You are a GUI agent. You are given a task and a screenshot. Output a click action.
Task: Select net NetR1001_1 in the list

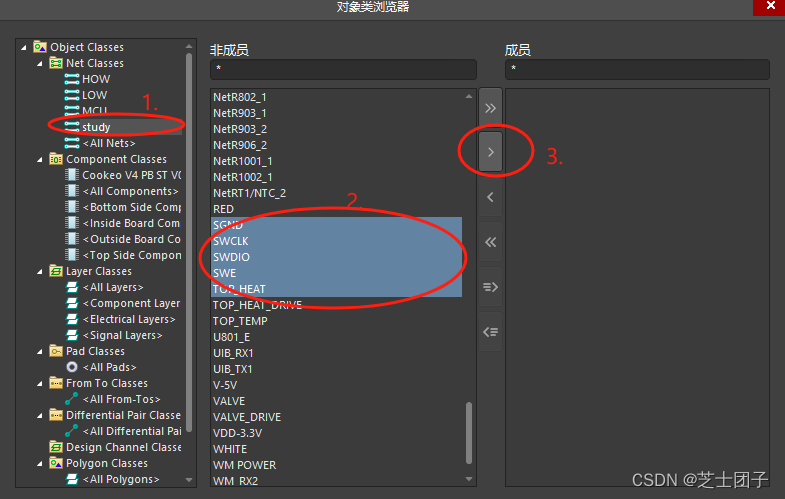point(243,161)
